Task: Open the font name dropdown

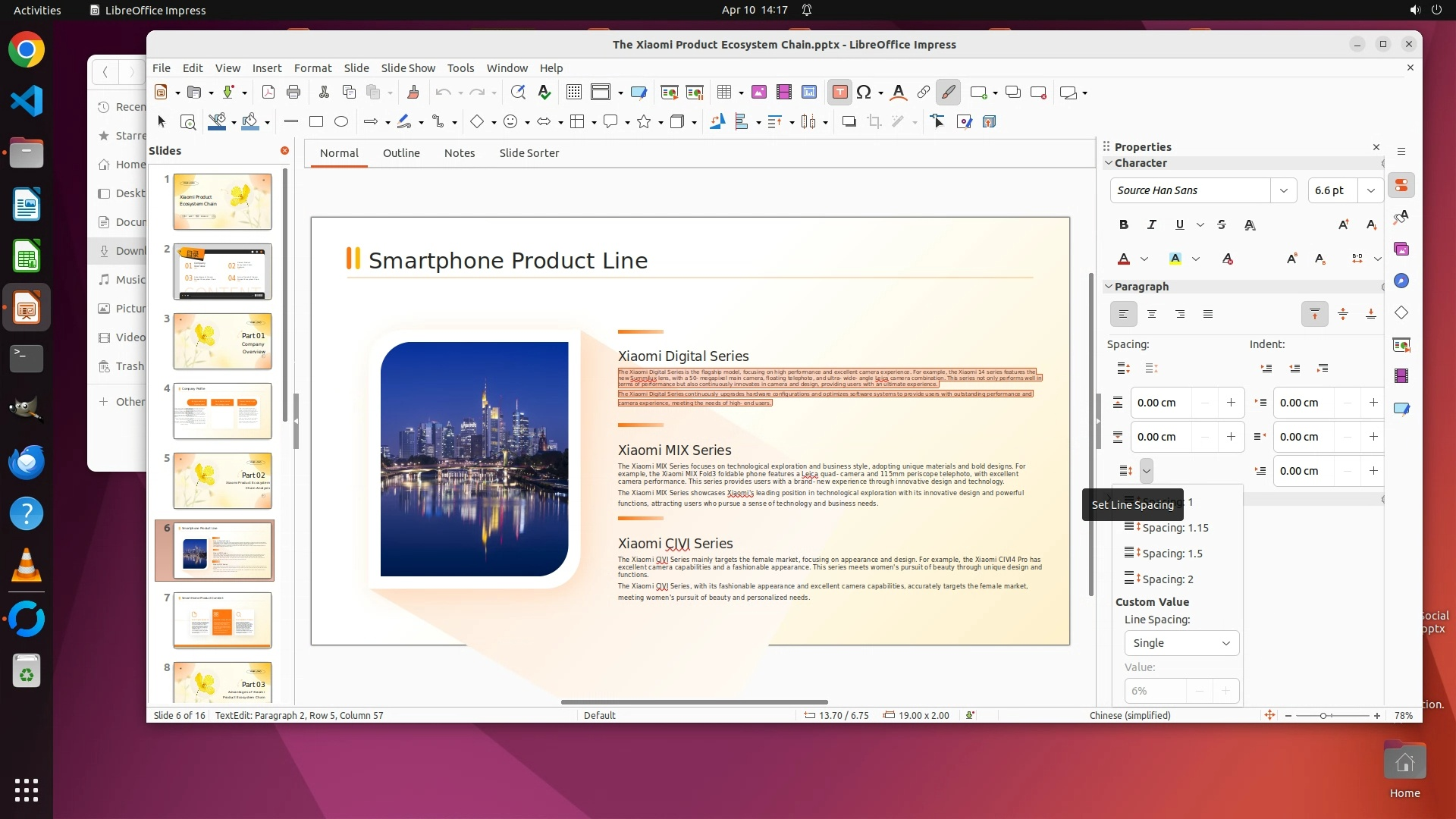Action: (x=1283, y=190)
